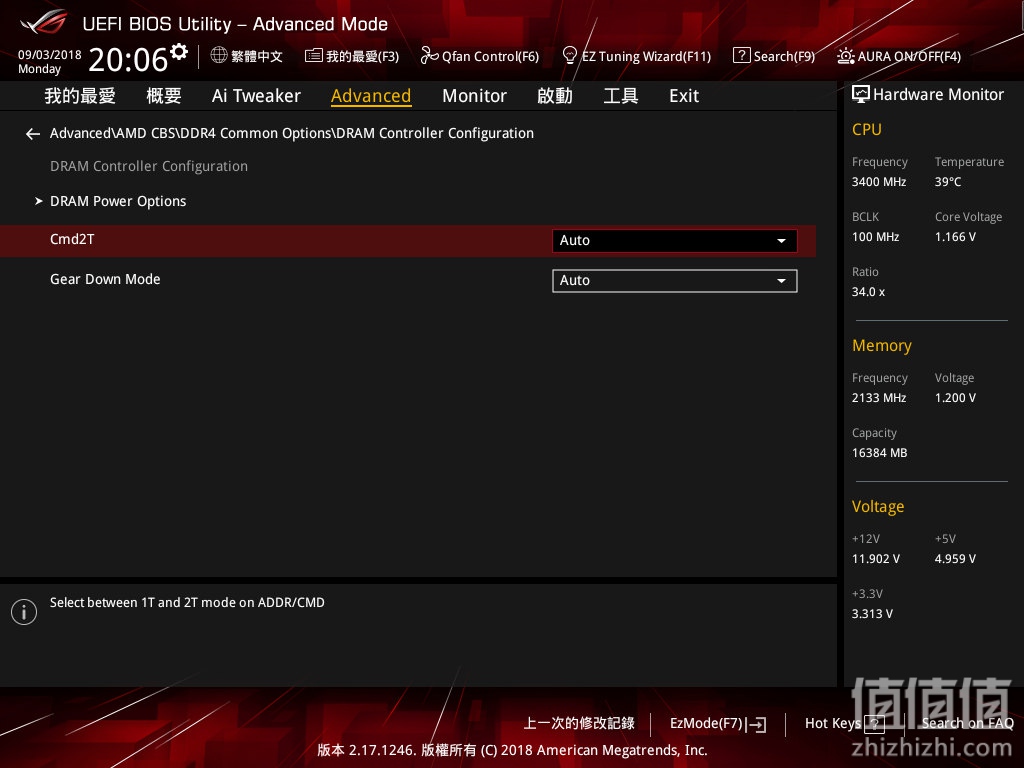Image resolution: width=1024 pixels, height=768 pixels.
Task: Click the AURA light icon
Action: pos(846,56)
